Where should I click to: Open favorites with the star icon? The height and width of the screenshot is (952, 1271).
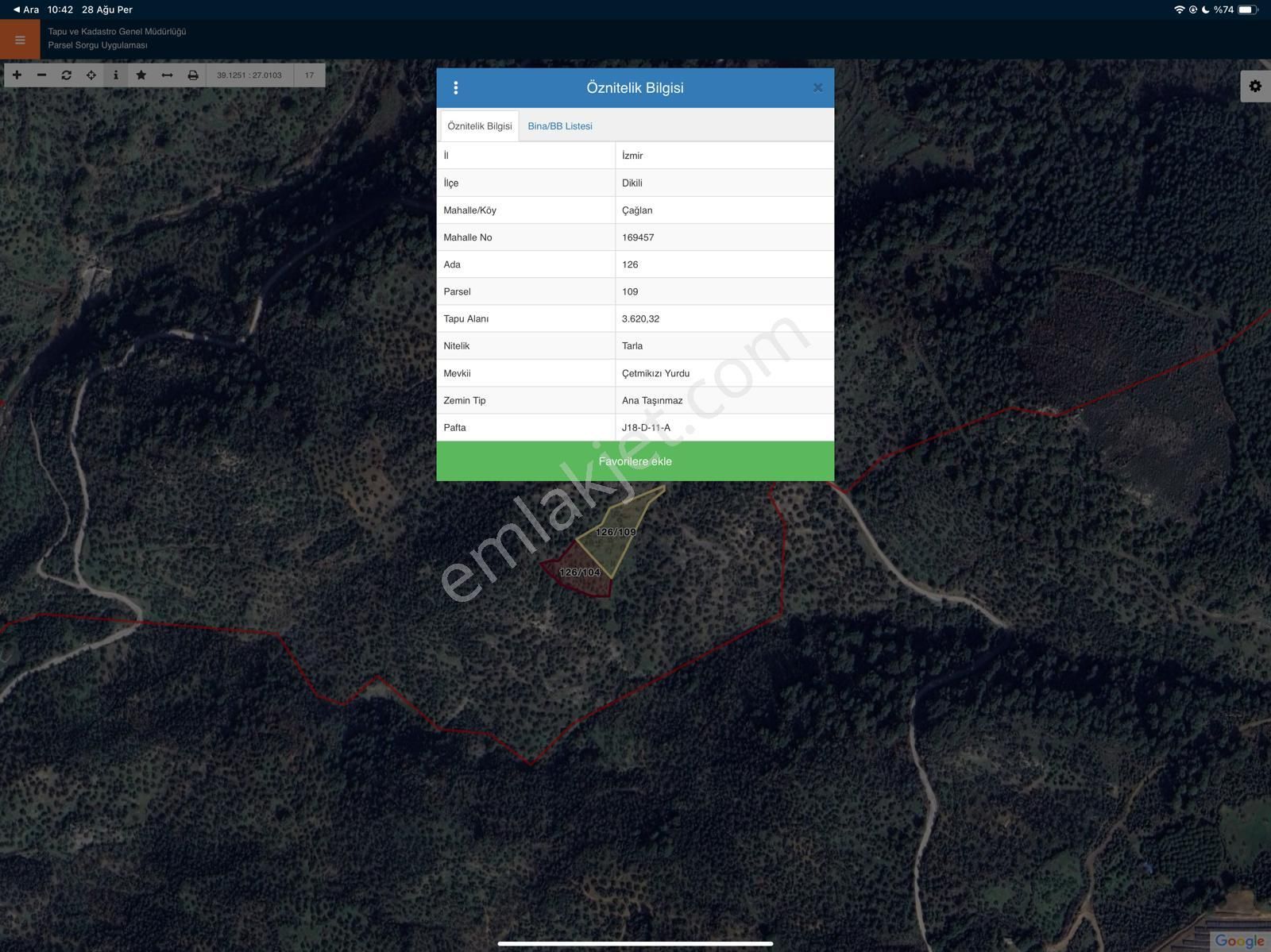tap(141, 75)
